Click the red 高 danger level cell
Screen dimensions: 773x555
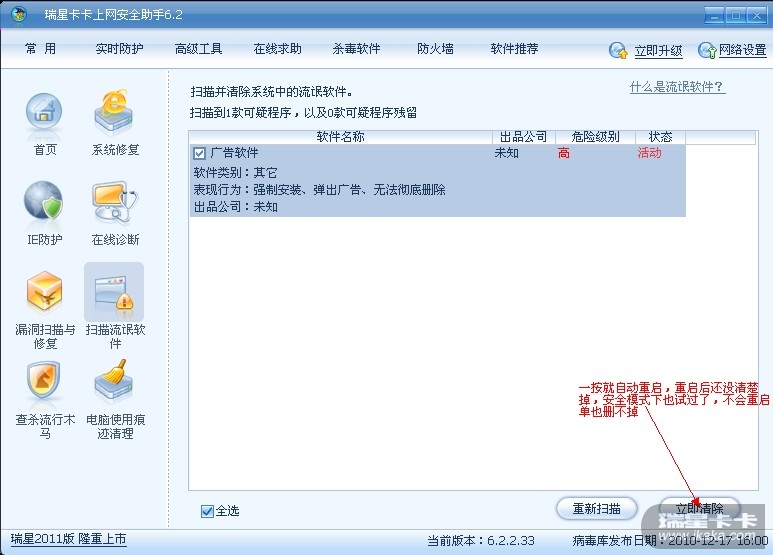click(x=563, y=153)
